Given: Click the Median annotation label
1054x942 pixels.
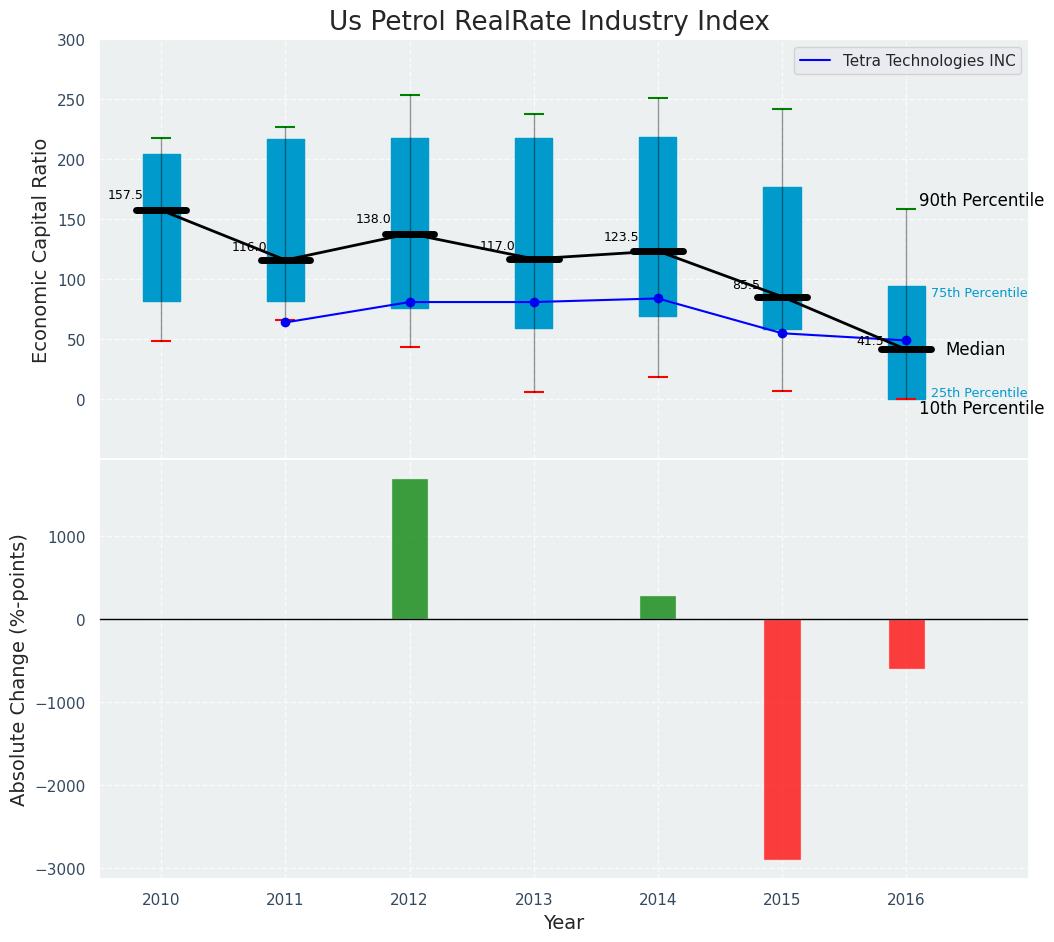Looking at the screenshot, I should 975,349.
